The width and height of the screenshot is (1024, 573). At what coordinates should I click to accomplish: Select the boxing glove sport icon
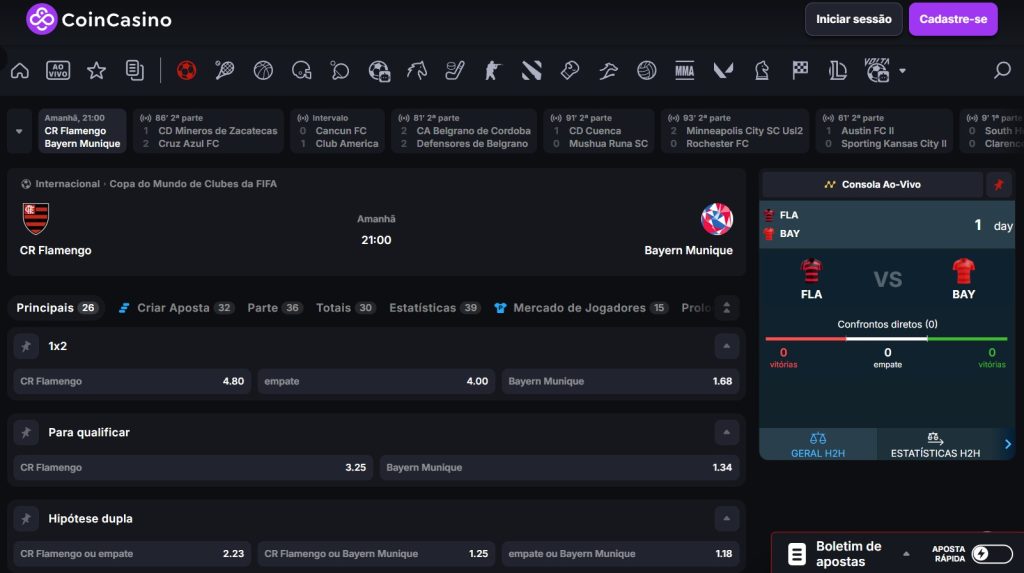[569, 70]
